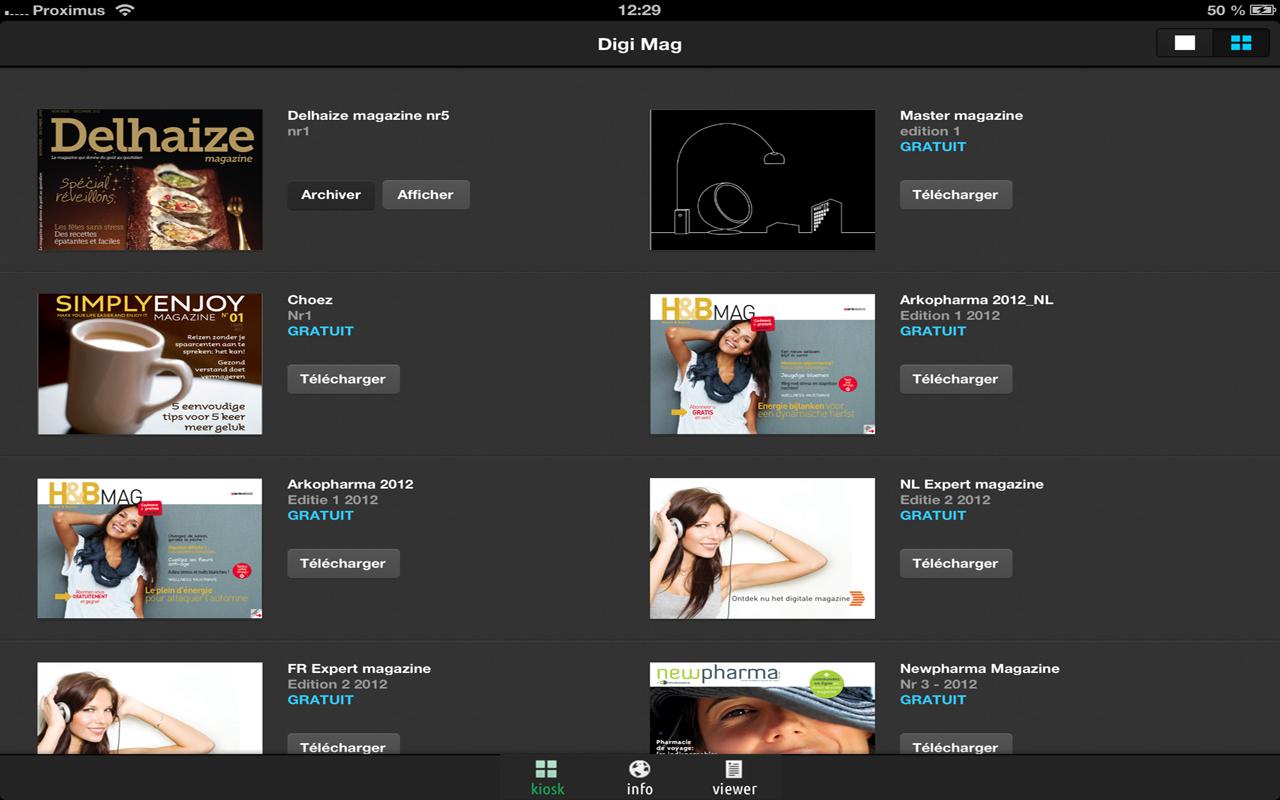Viewport: 1280px width, 800px height.
Task: Click the 'Edition 1 2012' subtitle
Action: (950, 315)
